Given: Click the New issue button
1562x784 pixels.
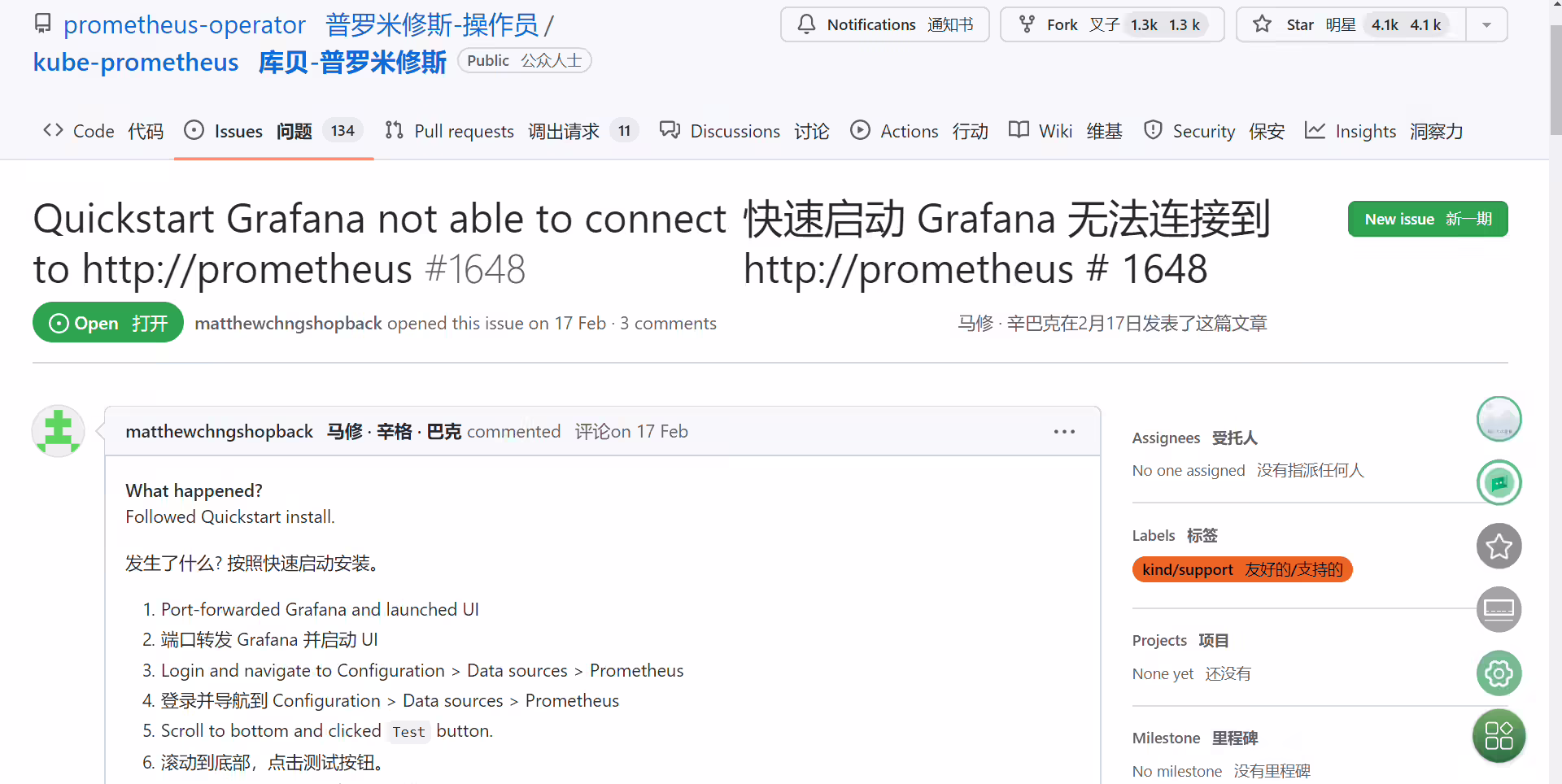Looking at the screenshot, I should (1428, 219).
